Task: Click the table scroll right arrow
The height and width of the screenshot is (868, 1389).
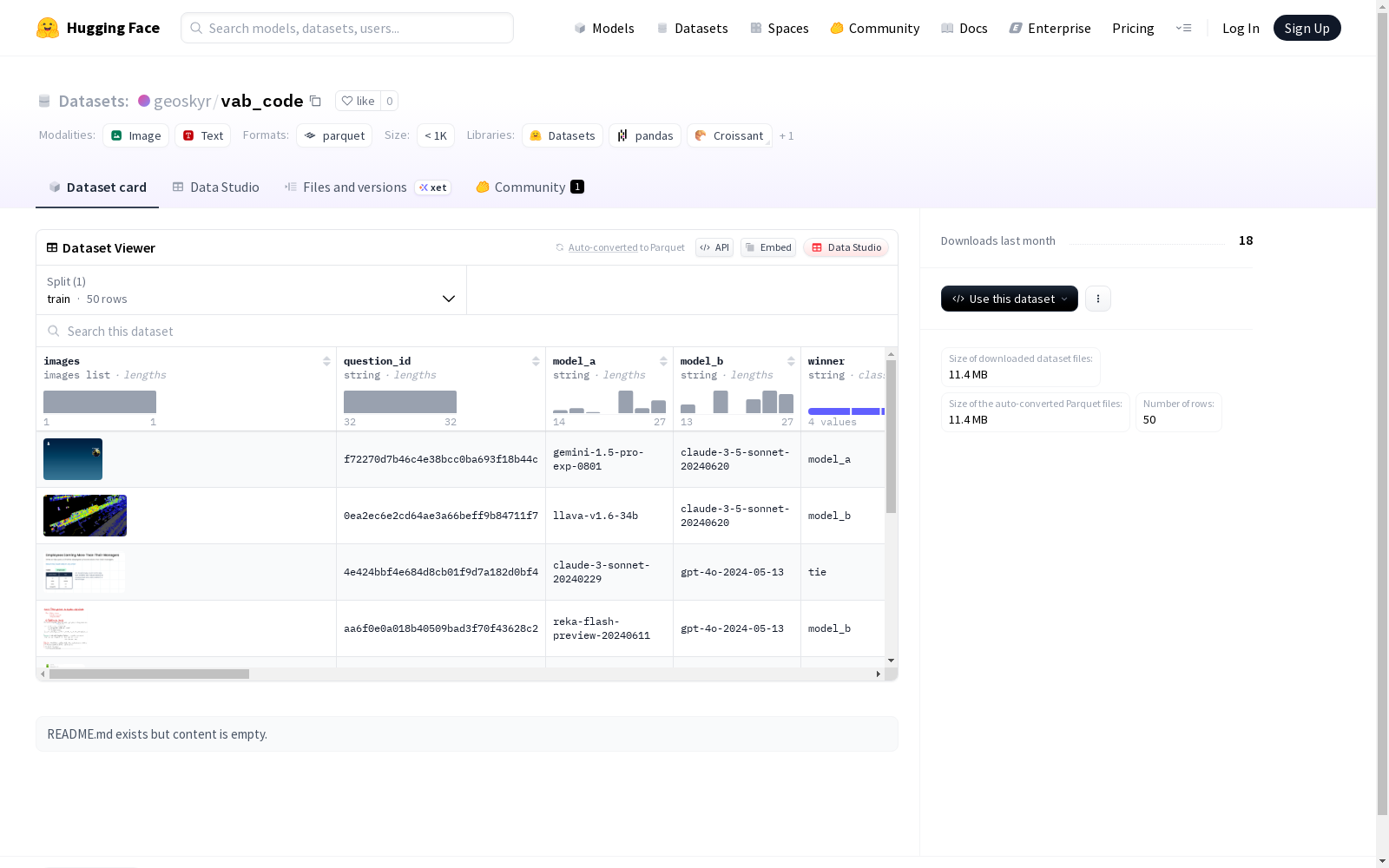Action: click(x=879, y=674)
